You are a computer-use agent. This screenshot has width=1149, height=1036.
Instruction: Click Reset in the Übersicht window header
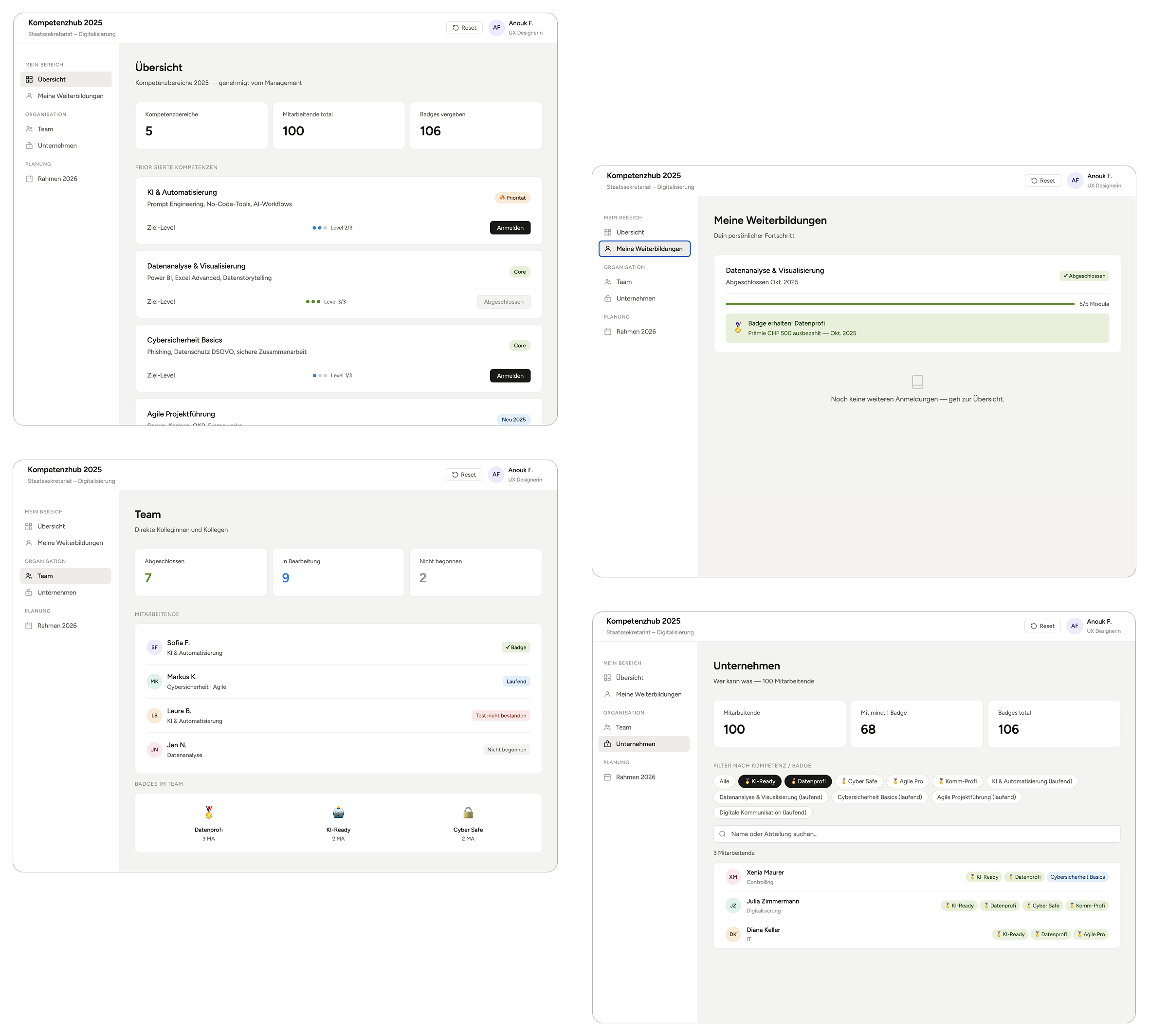pos(464,27)
